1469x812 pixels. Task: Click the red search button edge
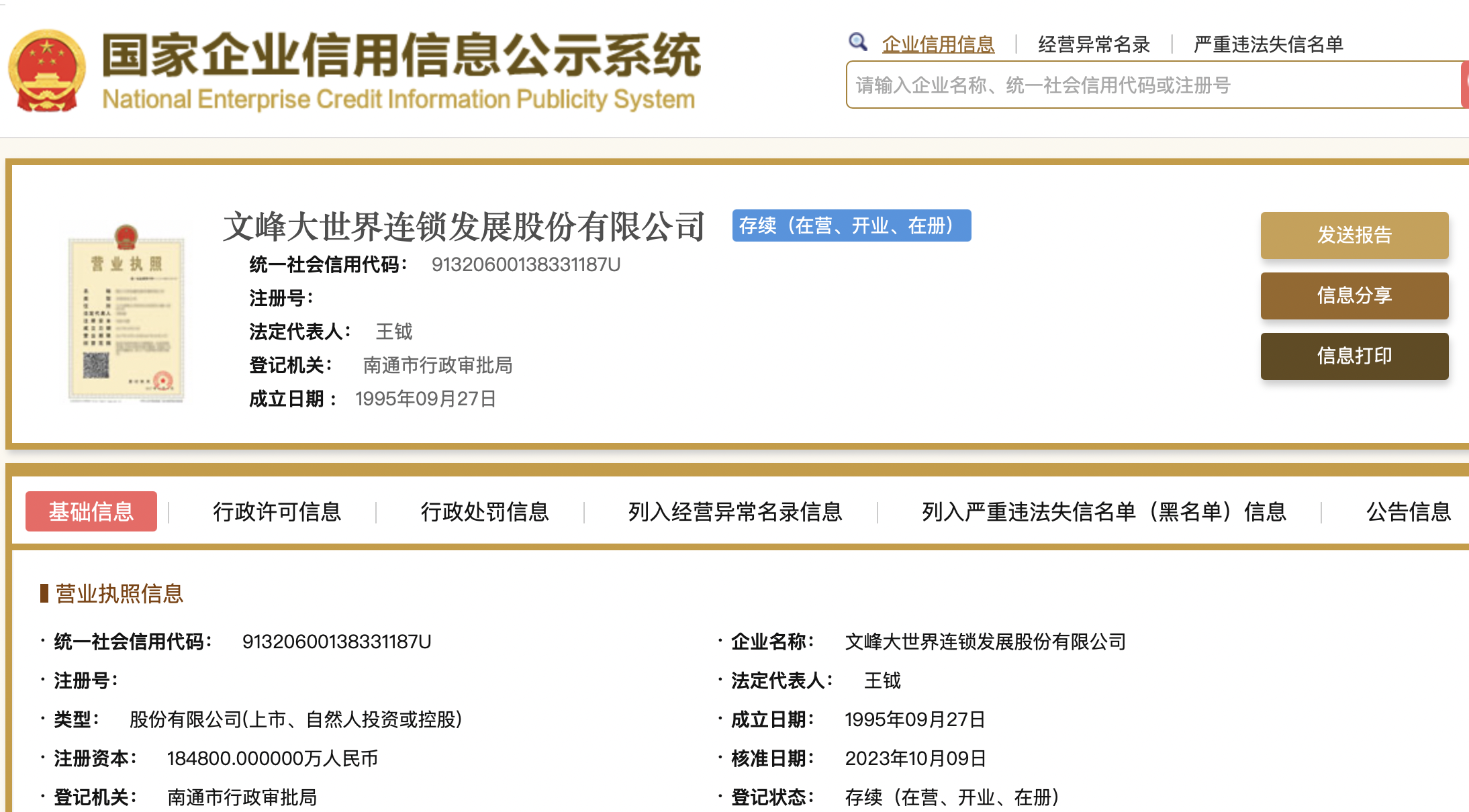click(x=1464, y=85)
